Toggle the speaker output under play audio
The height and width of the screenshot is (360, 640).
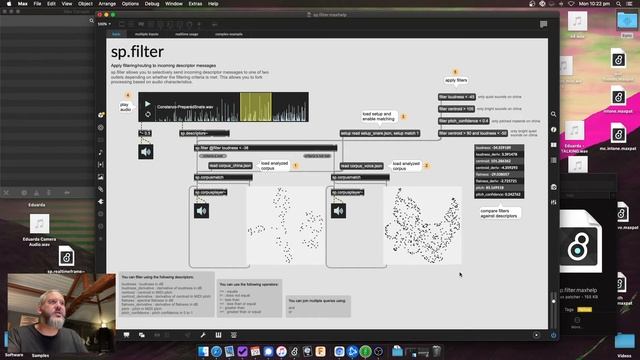point(146,152)
